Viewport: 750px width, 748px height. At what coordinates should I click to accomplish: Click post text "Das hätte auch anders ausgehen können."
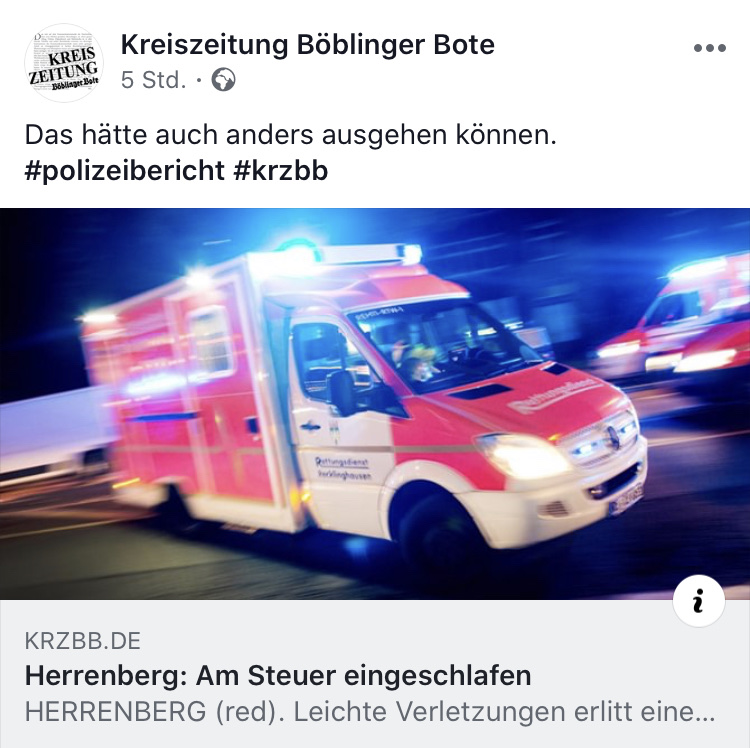coord(291,135)
